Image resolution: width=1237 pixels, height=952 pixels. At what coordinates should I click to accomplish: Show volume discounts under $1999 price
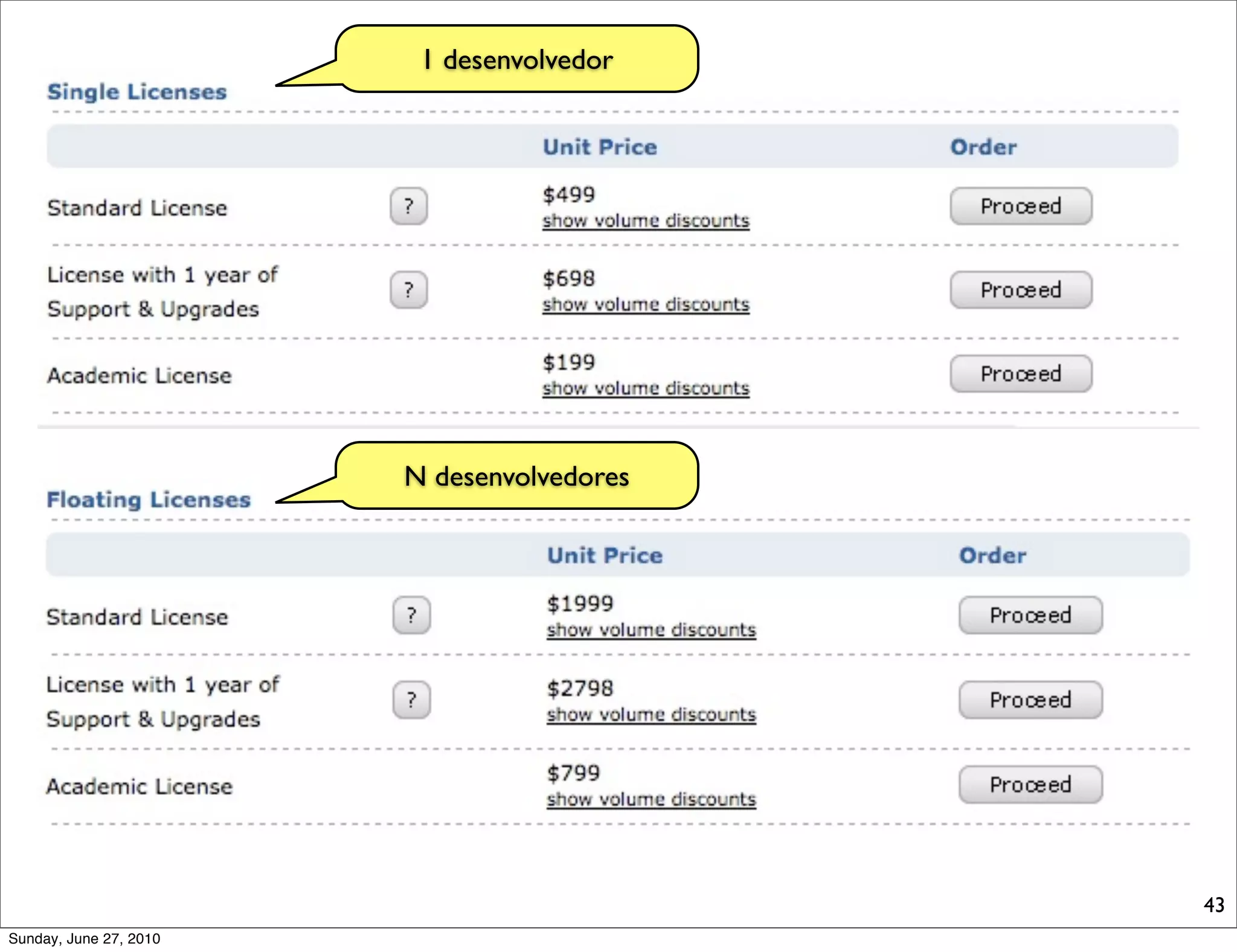pos(651,630)
